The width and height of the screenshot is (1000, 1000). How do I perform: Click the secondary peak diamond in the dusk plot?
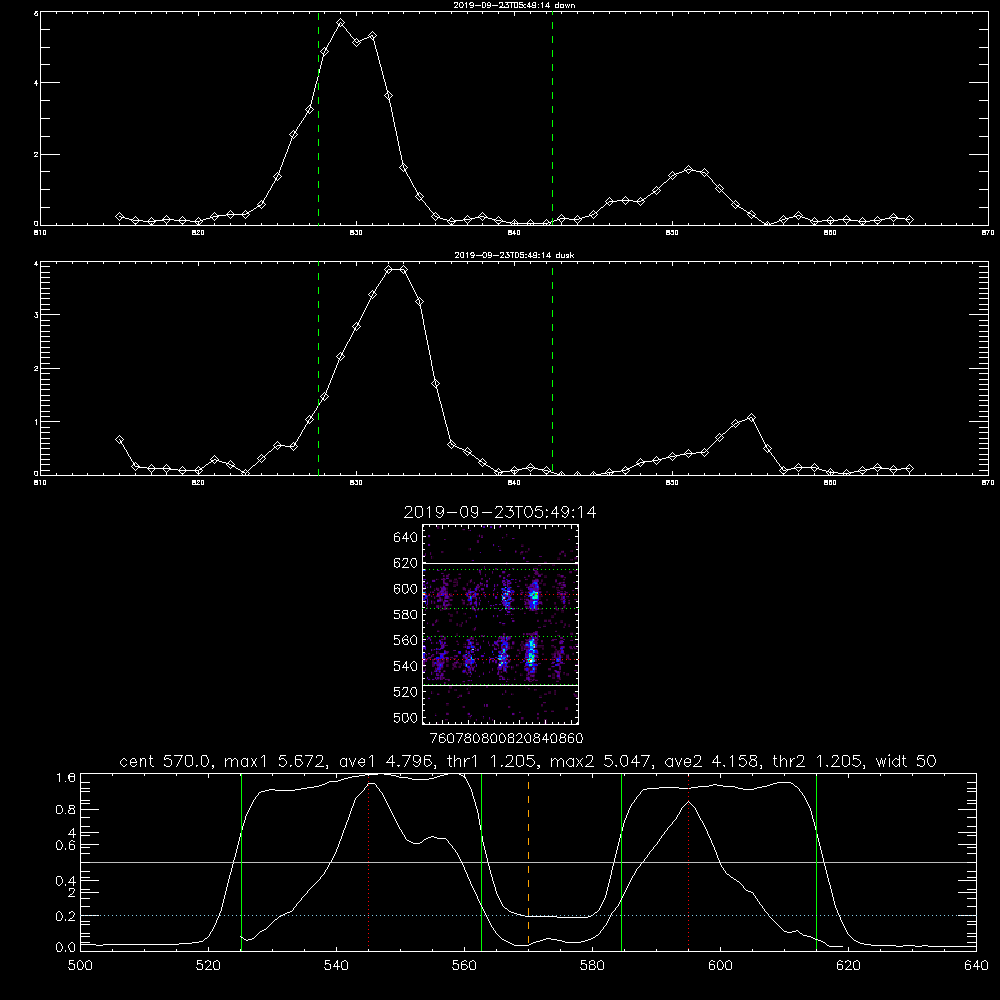coord(751,418)
